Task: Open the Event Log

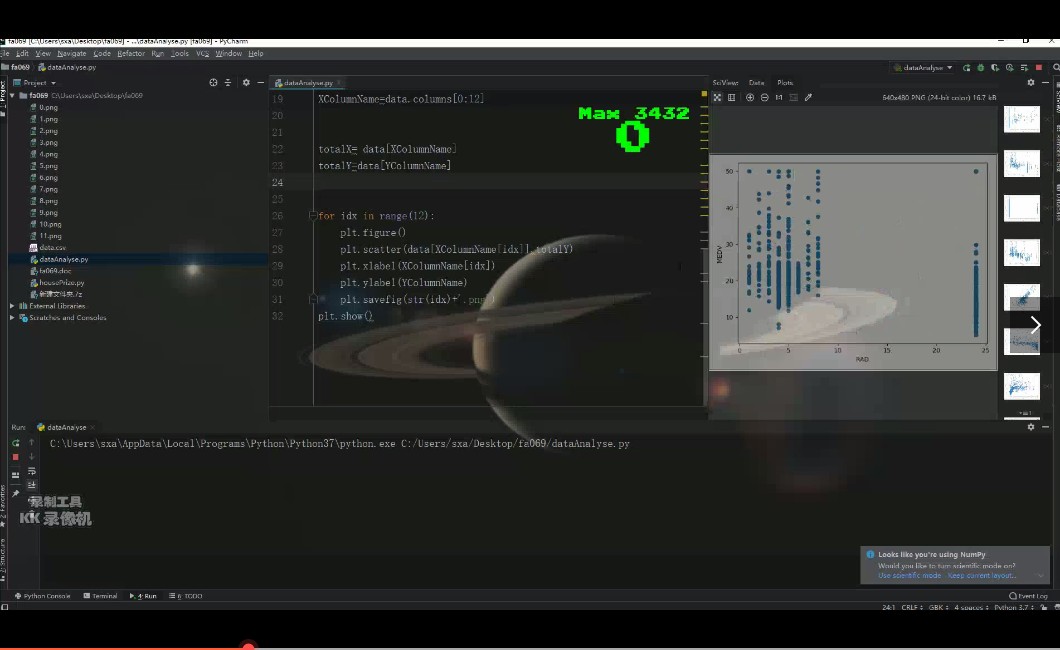Action: tap(1028, 596)
